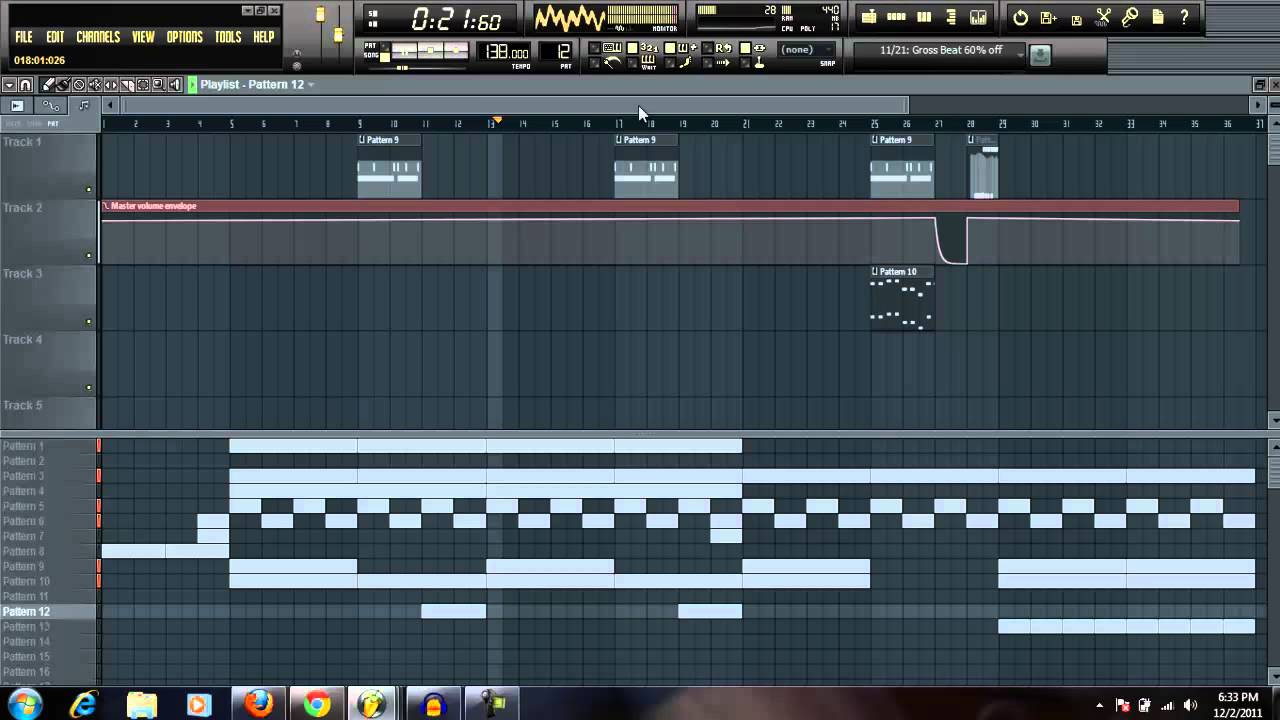Switch playlist to automation clips focus tab
The image size is (1280, 720).
50,105
